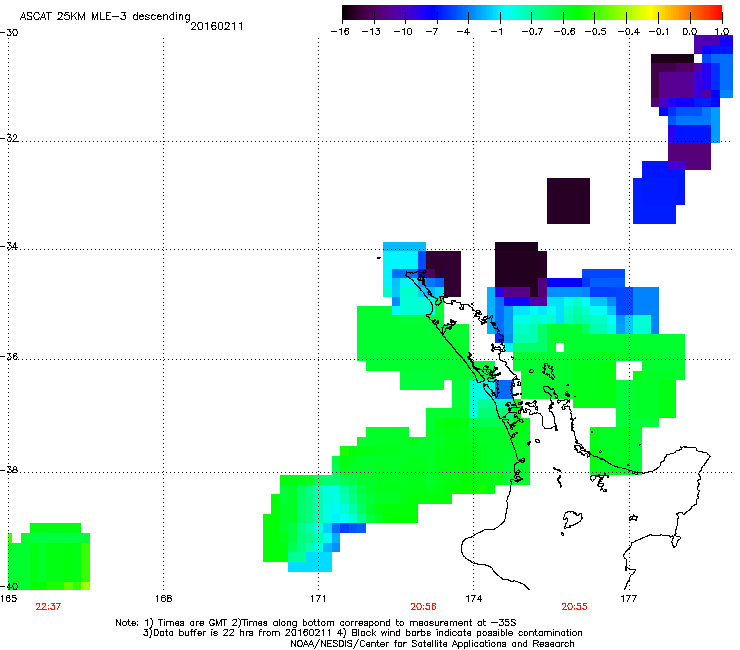The width and height of the screenshot is (740, 650).
Task: Click the 1.0 color bar tick label
Action: pos(722,32)
